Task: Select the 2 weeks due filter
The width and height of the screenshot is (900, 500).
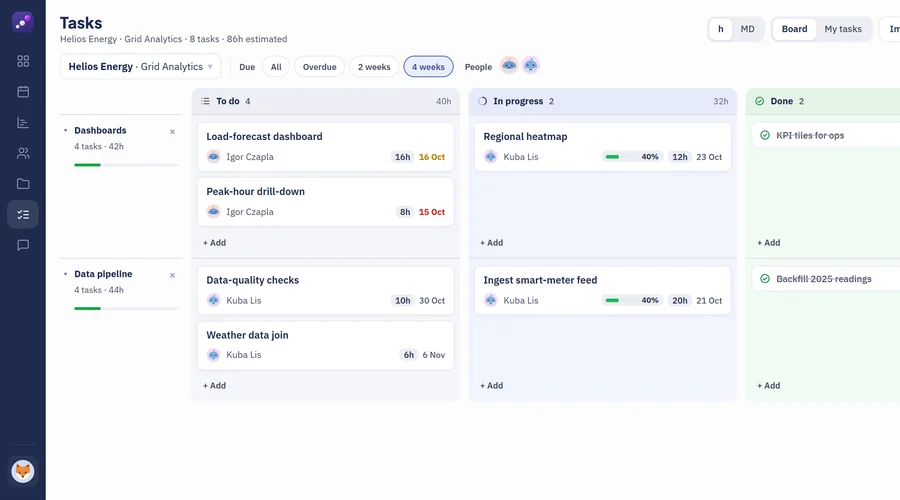Action: click(374, 67)
